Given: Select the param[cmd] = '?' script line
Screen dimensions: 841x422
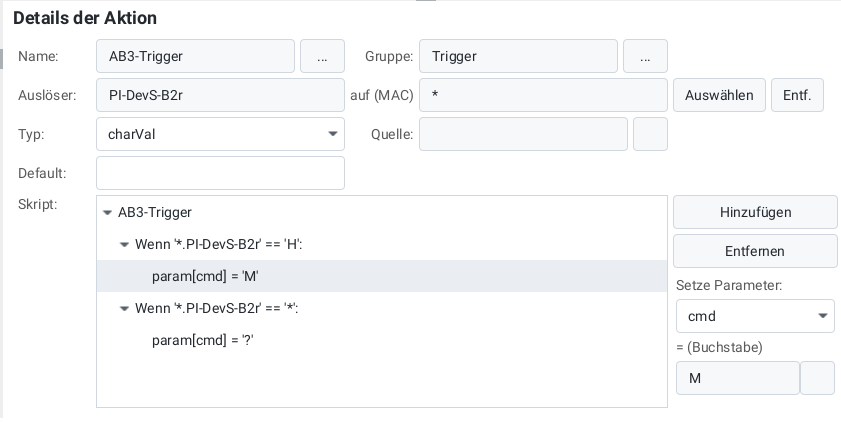Looking at the screenshot, I should tap(202, 341).
